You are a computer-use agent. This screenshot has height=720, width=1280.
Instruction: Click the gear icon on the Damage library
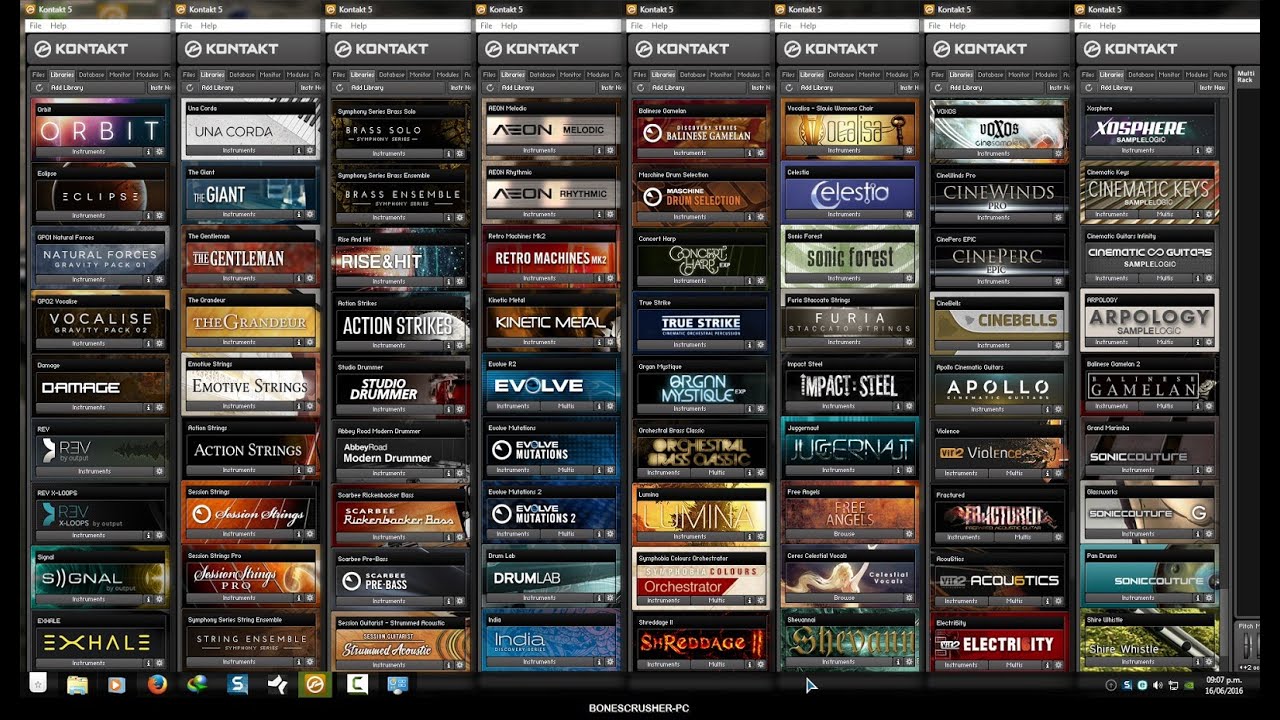[x=159, y=407]
